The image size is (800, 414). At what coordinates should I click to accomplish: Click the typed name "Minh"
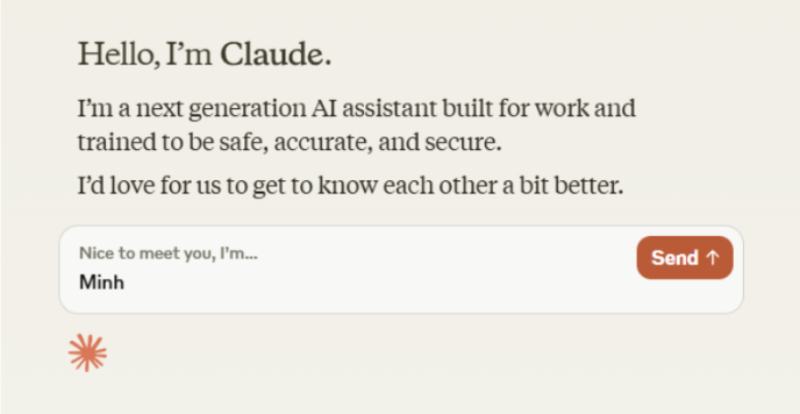101,283
